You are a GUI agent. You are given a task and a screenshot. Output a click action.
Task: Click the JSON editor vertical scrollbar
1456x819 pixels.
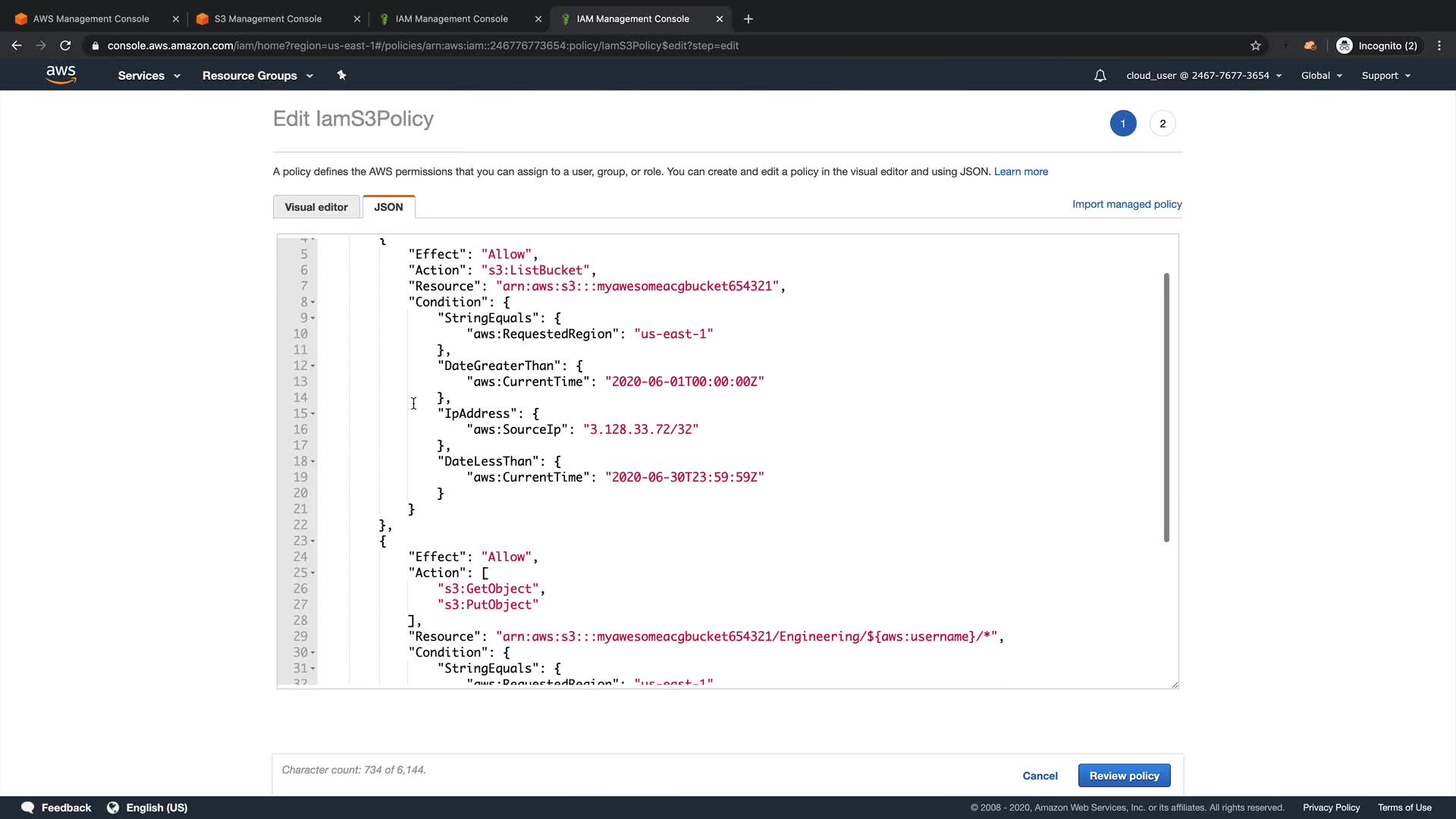click(x=1166, y=407)
